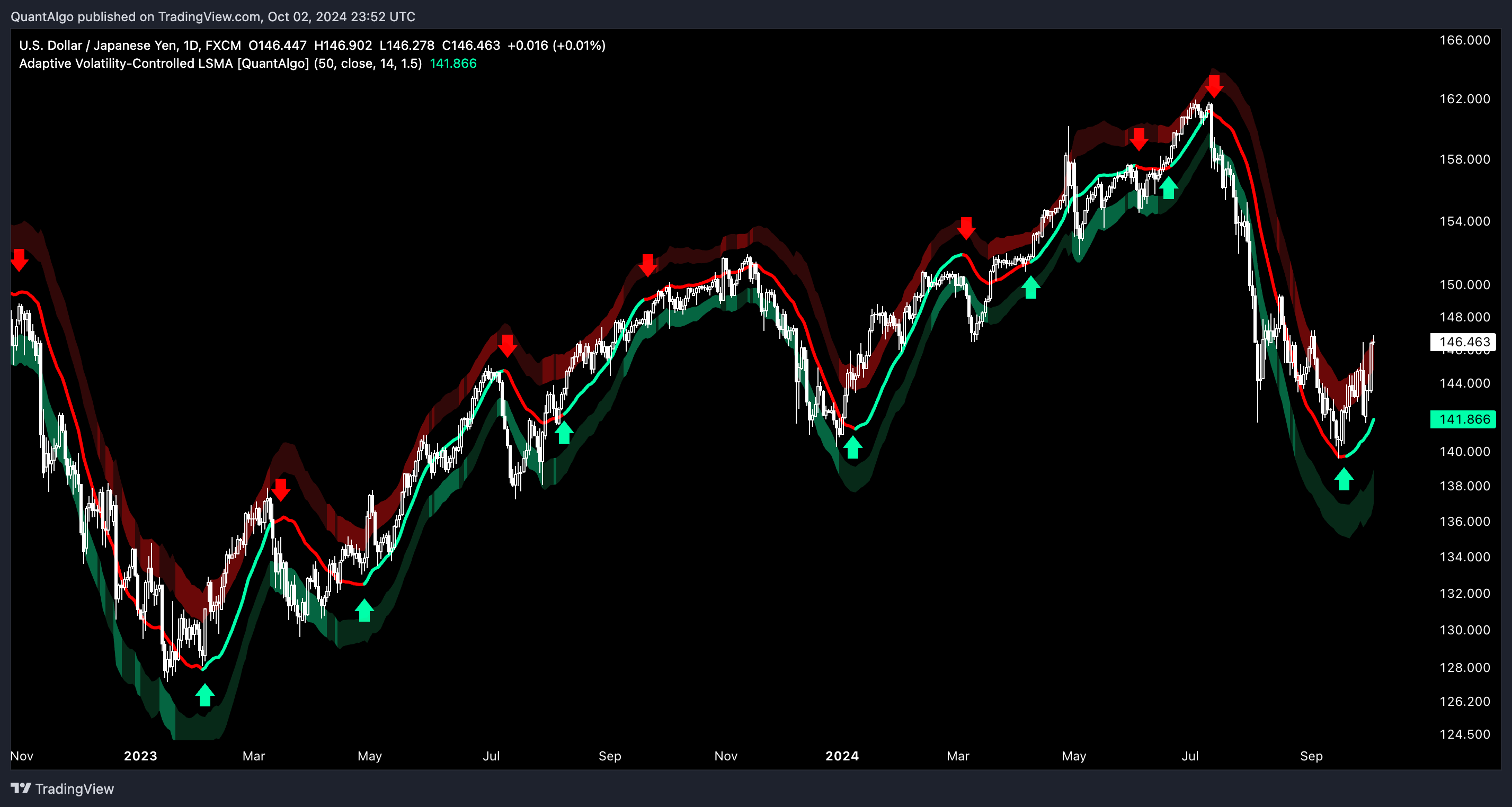Image resolution: width=1512 pixels, height=807 pixels.
Task: Click the 130.000 price axis label
Action: tap(1464, 630)
